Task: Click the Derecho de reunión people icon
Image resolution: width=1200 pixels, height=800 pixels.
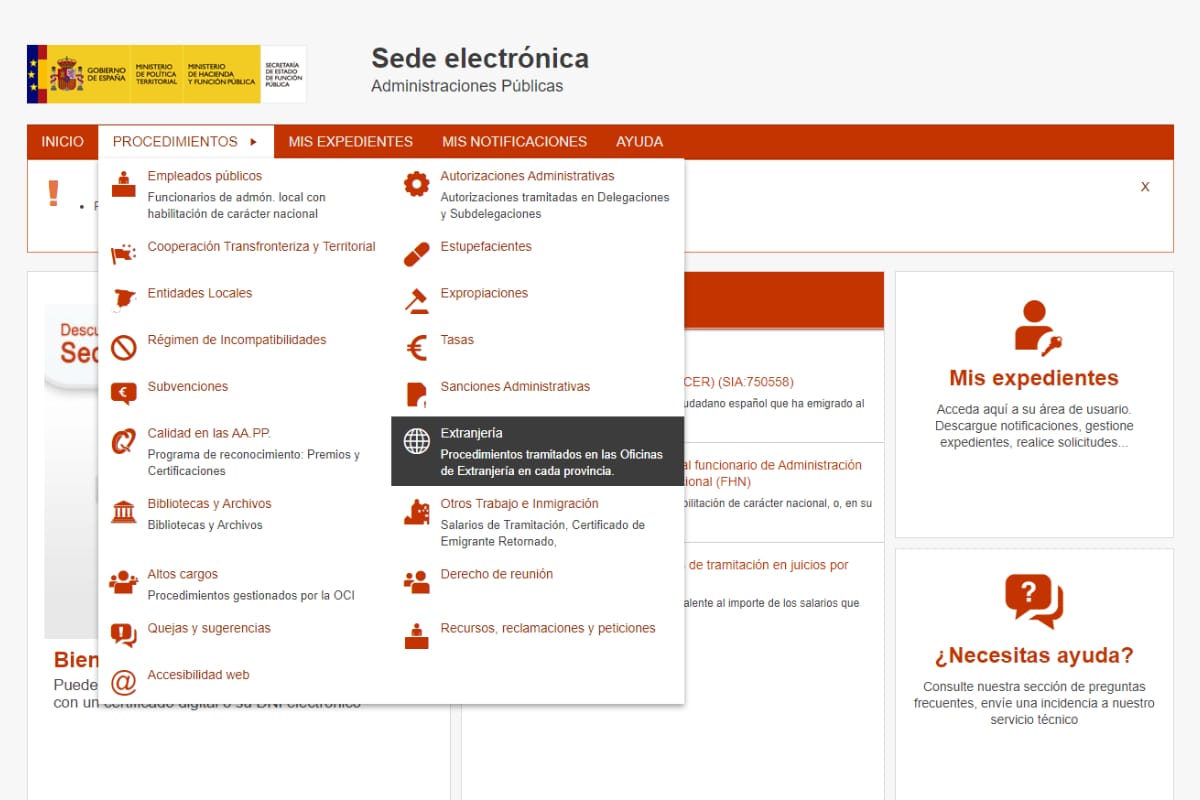Action: point(416,581)
